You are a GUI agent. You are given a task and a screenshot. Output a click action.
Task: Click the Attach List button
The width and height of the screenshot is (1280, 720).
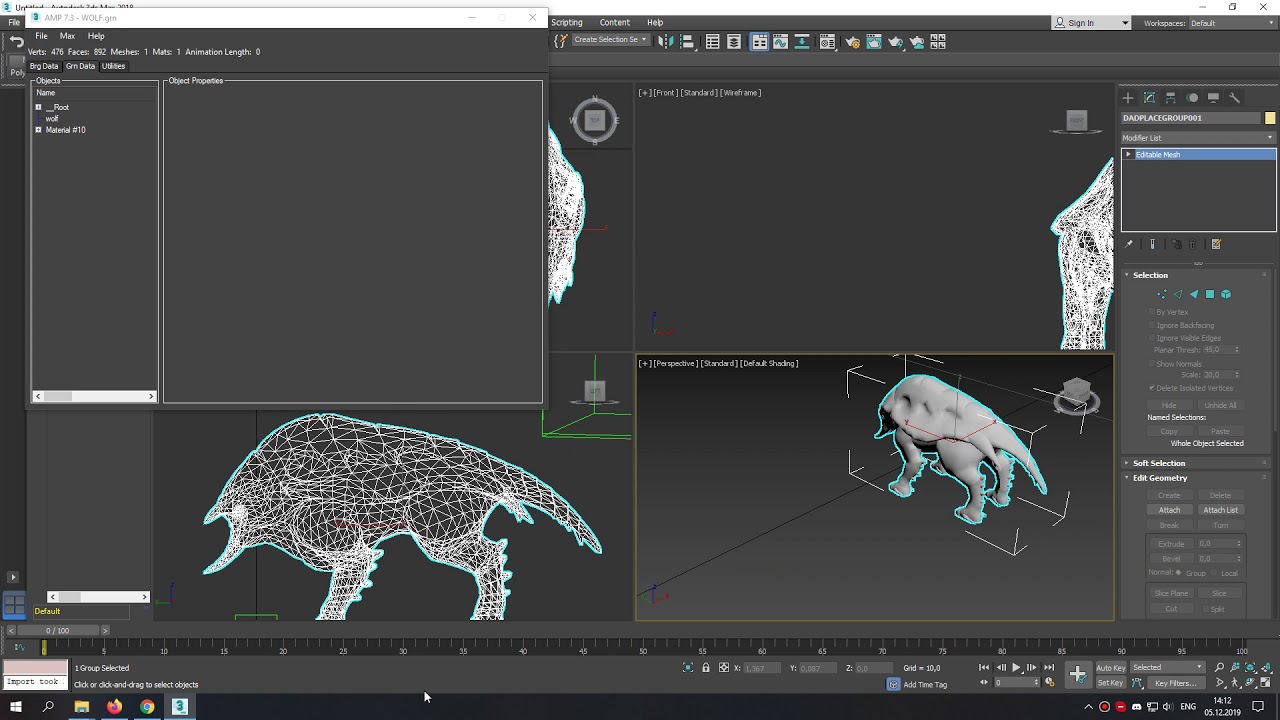tap(1220, 510)
